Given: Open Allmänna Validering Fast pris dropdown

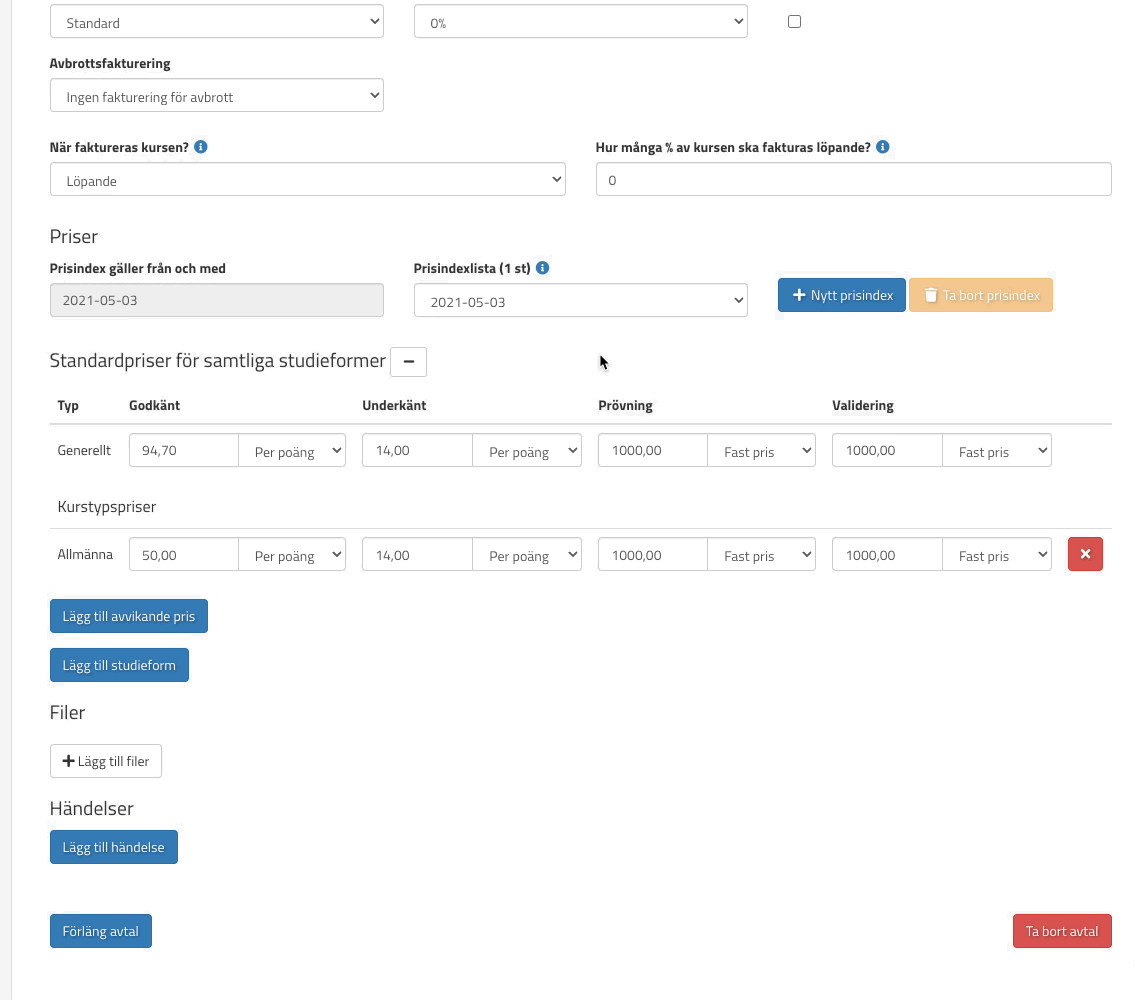Looking at the screenshot, I should (996, 555).
